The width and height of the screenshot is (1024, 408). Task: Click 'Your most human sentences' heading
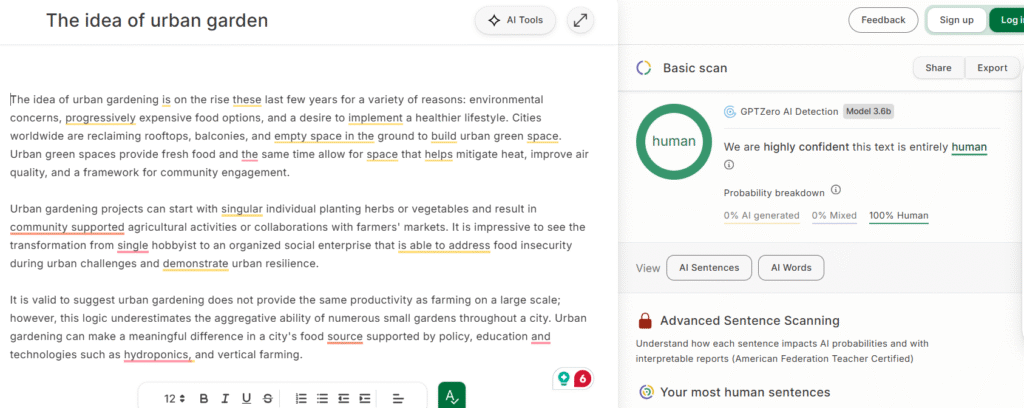click(x=745, y=392)
